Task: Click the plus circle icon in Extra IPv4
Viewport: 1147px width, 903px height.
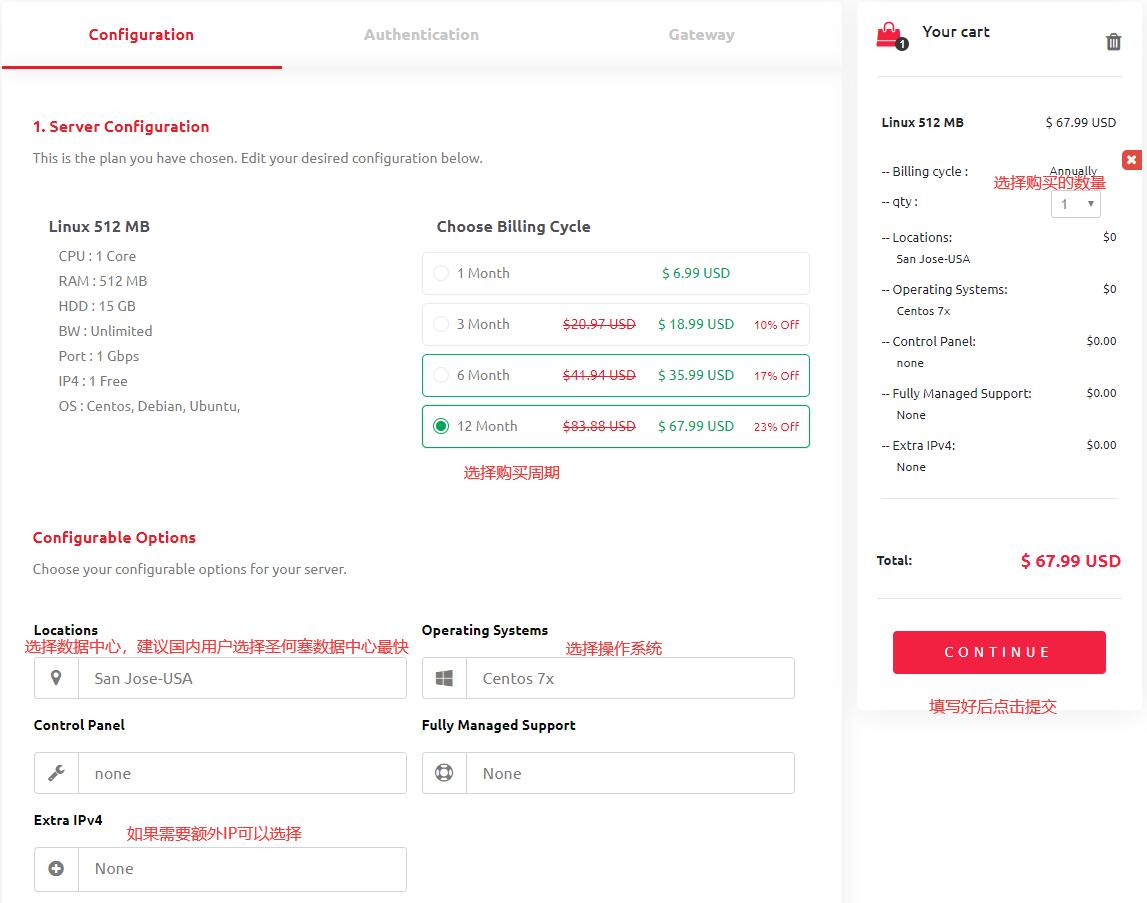Action: pyautogui.click(x=56, y=869)
